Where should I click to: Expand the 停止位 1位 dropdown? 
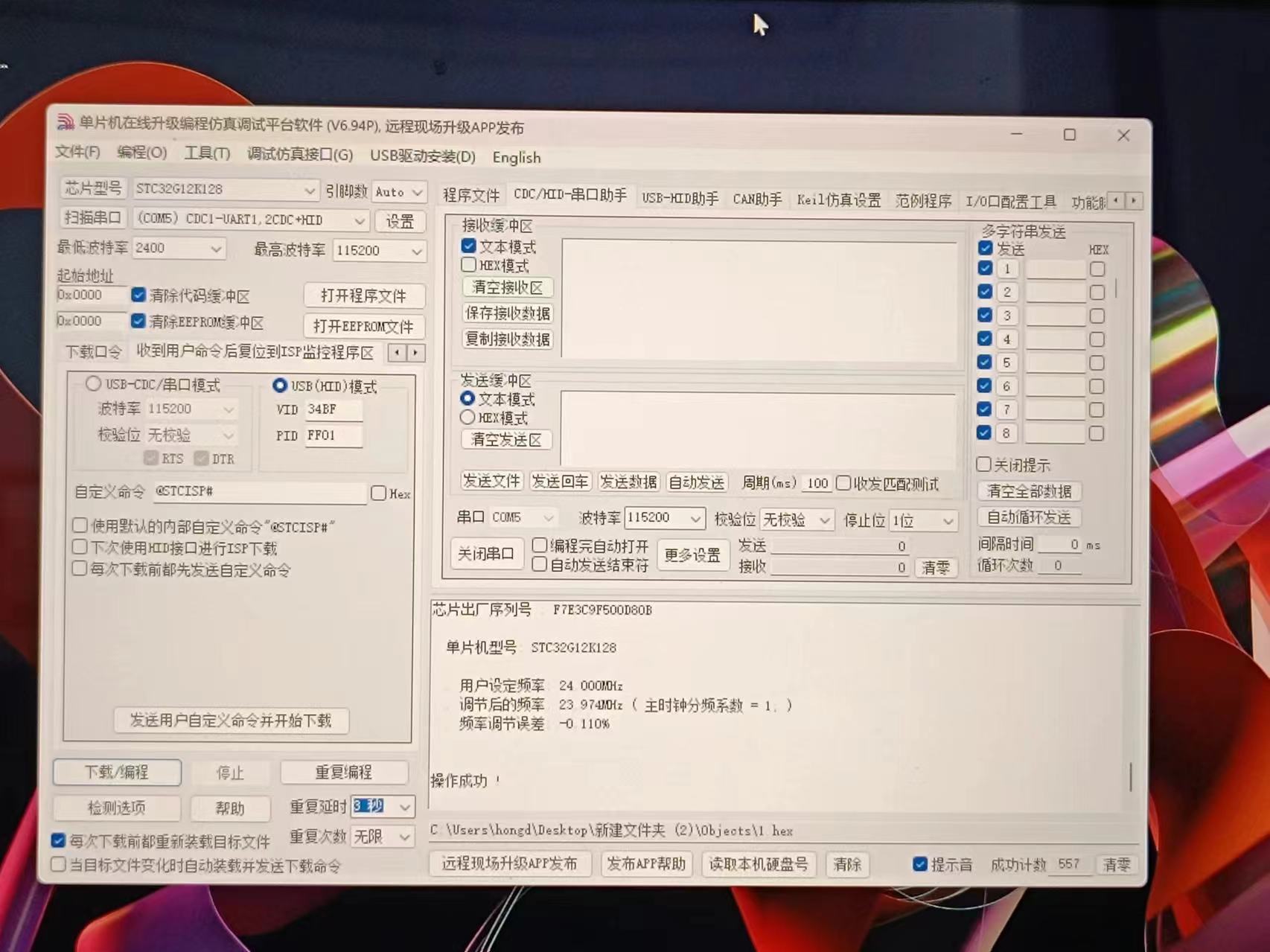(947, 521)
